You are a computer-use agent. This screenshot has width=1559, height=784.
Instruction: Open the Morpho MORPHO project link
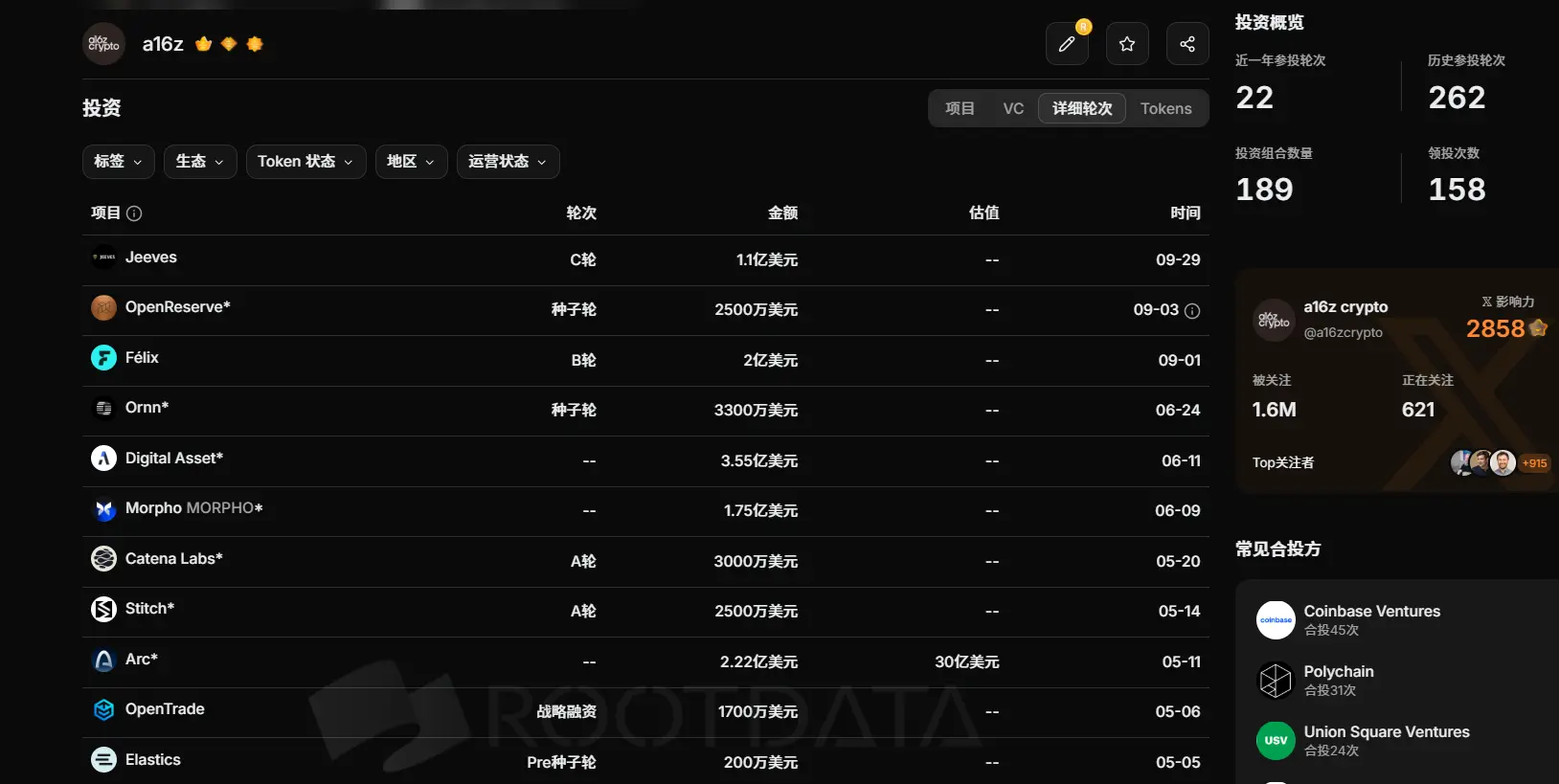pos(194,508)
